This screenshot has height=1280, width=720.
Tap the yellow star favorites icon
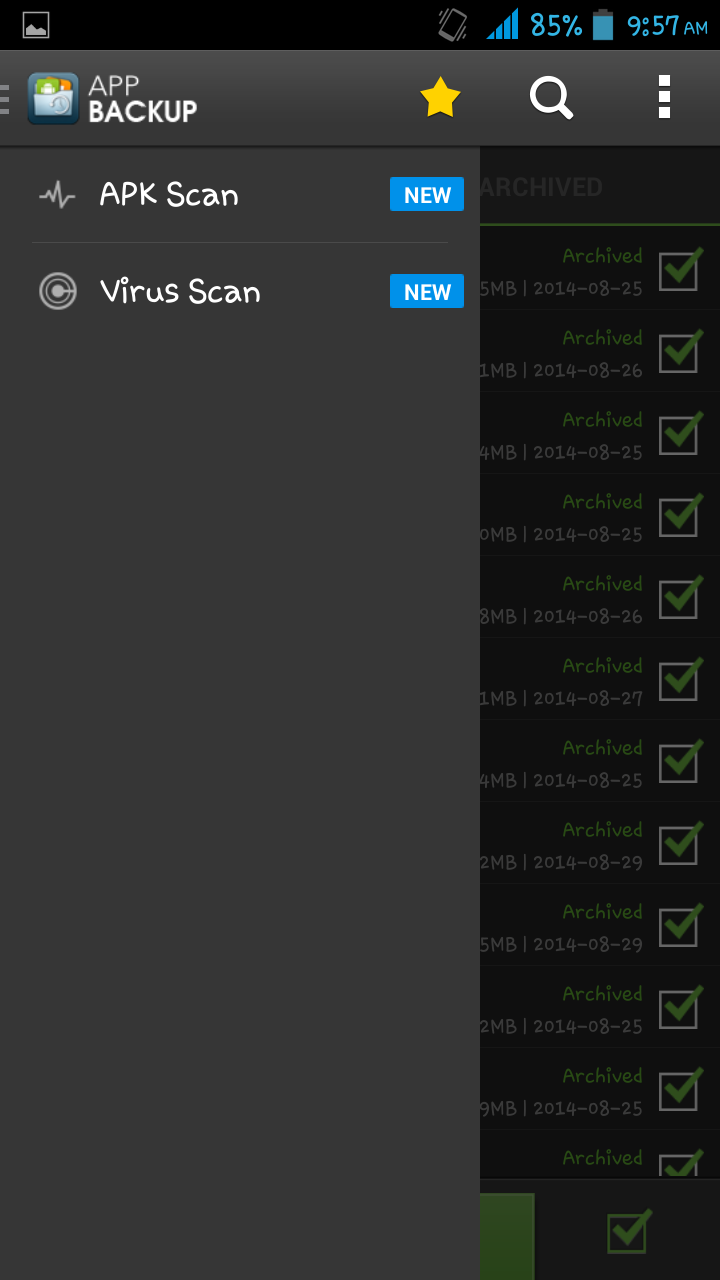(x=440, y=98)
